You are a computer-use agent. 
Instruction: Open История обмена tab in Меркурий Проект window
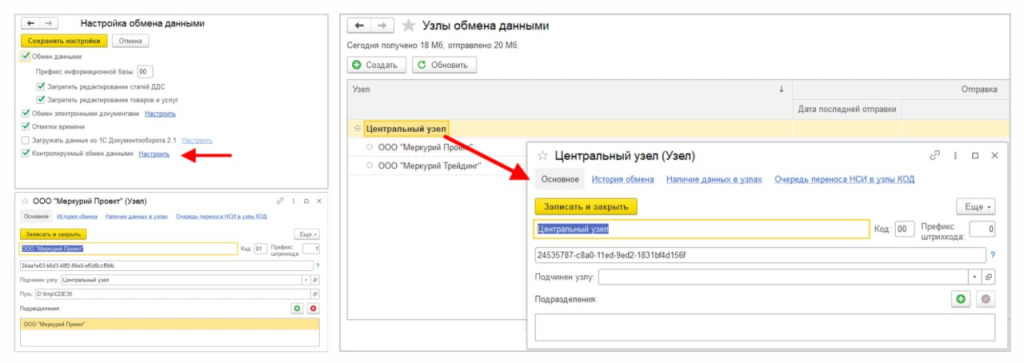[x=77, y=216]
